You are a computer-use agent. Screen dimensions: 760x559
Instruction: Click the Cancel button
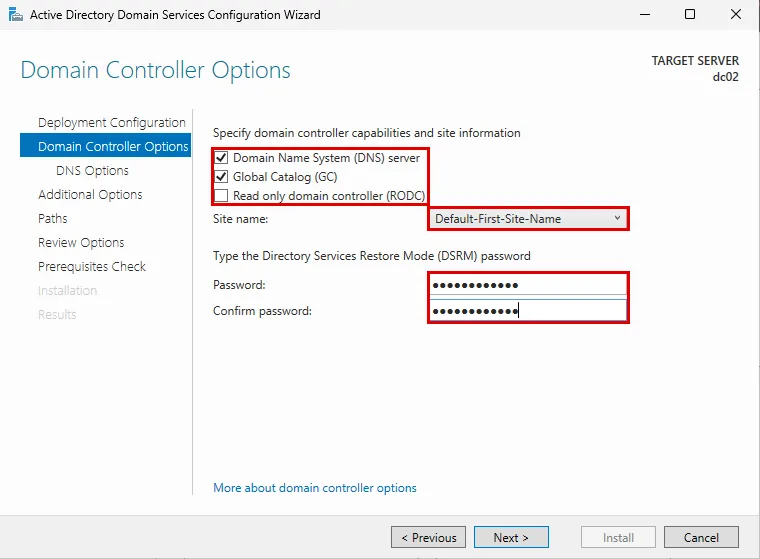701,537
